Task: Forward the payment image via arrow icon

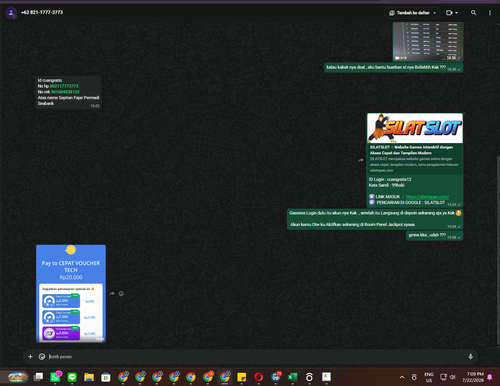Action: [x=112, y=294]
